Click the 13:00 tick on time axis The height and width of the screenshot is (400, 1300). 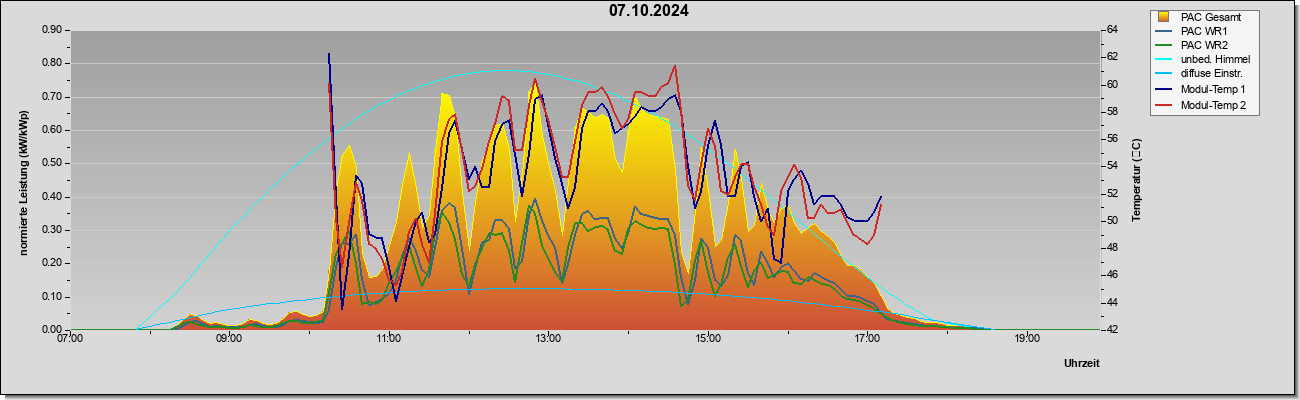[549, 338]
